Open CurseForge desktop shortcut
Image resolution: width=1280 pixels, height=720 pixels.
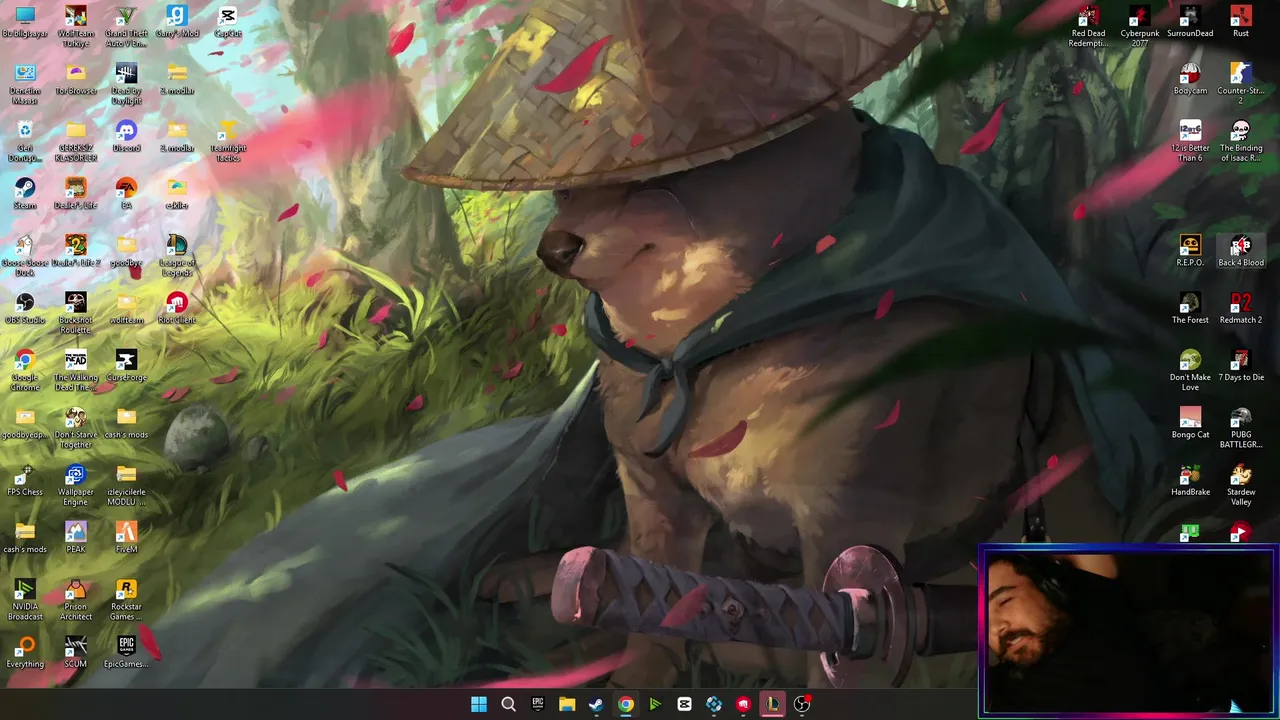(126, 366)
